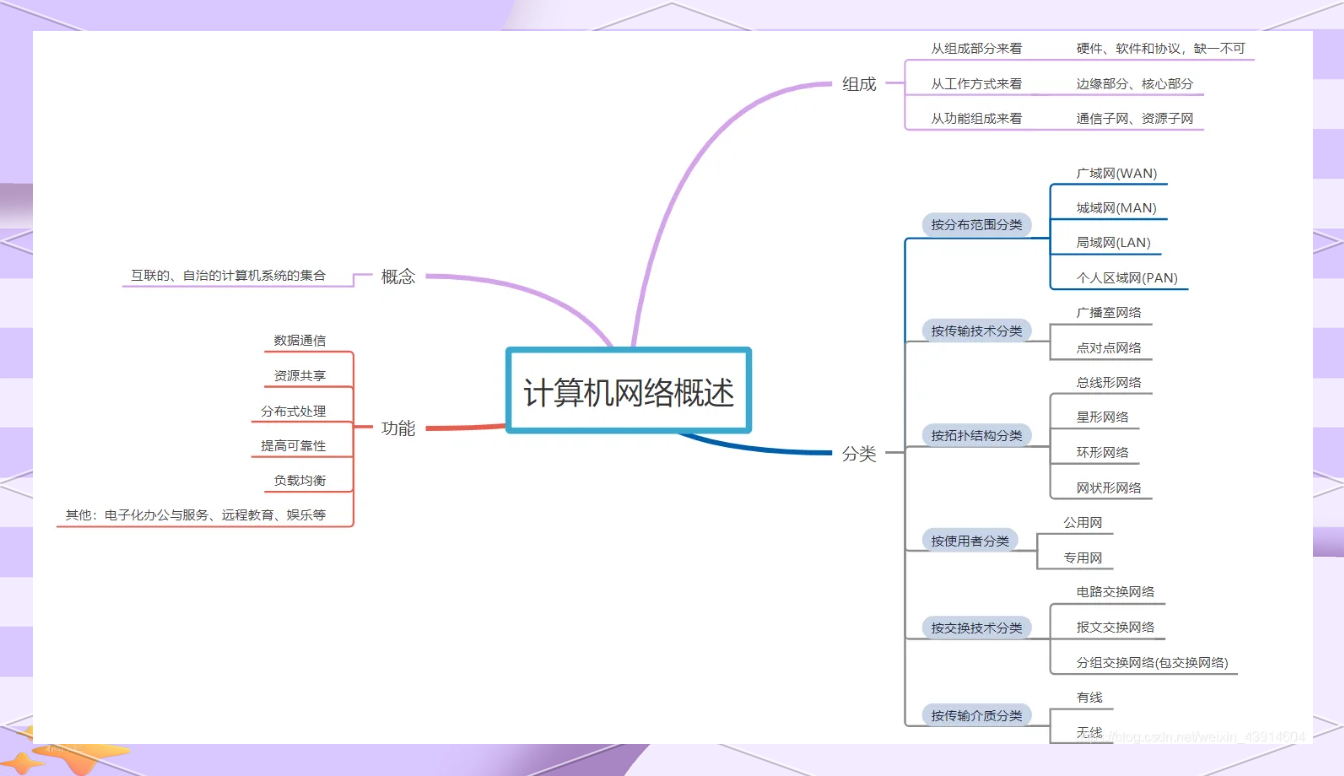Viewport: 1344px width, 776px height.
Task: Select the 个人区域网(PAN) leaf
Action: pos(1126,278)
